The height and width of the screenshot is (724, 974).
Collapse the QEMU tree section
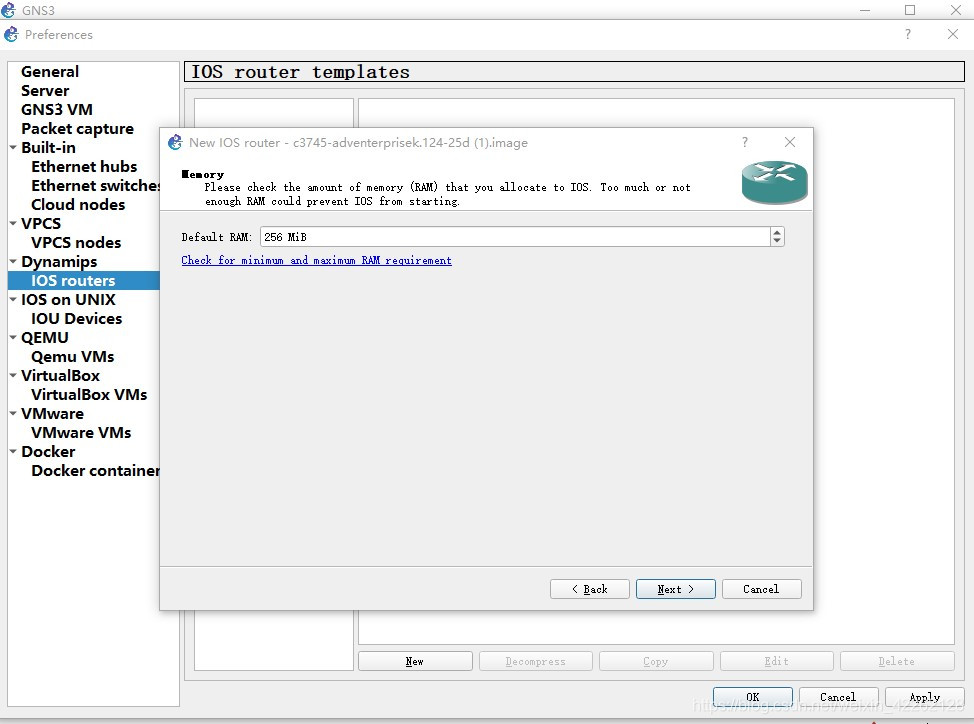[13, 337]
